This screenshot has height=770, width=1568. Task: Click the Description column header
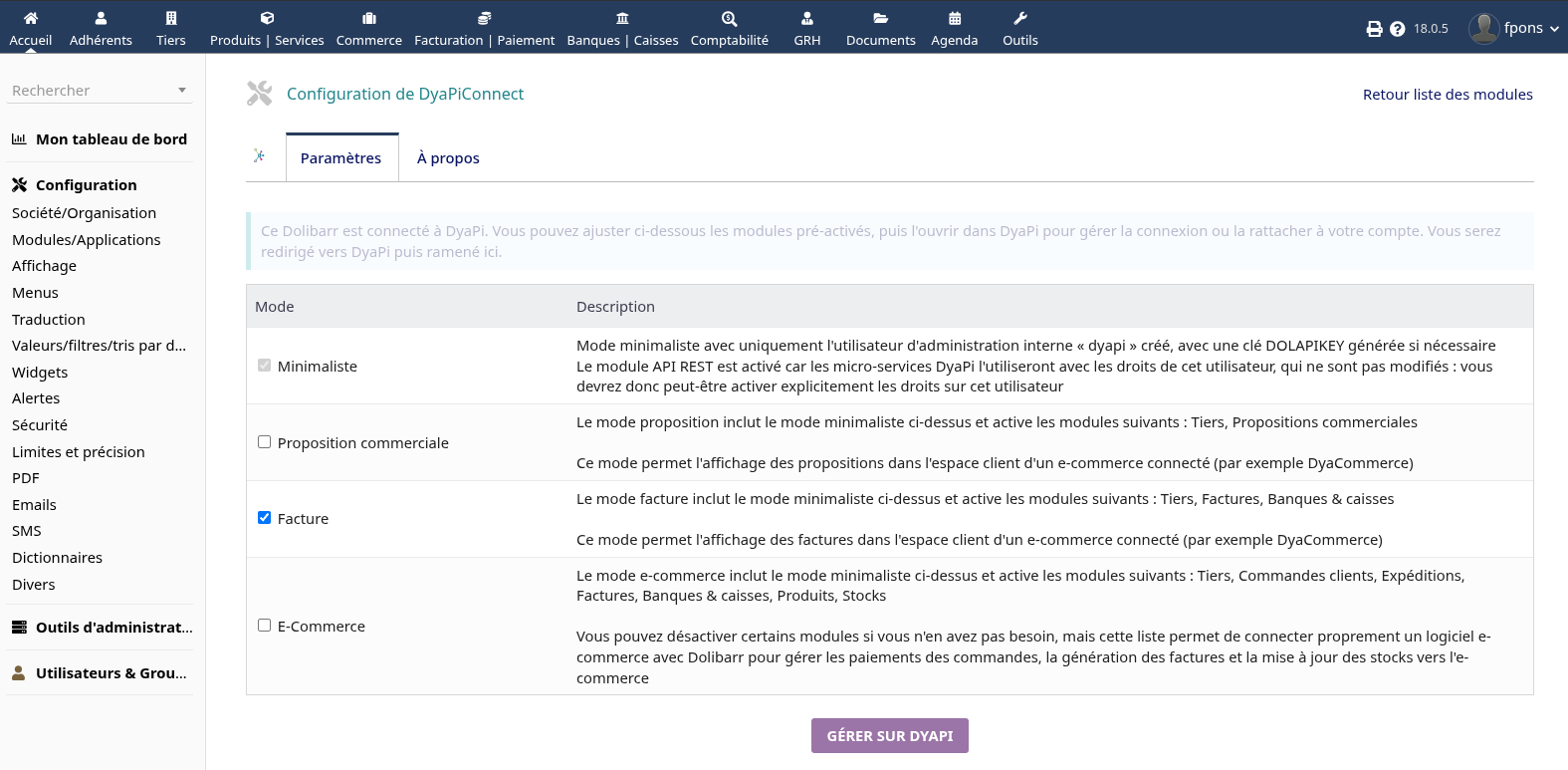pos(615,307)
